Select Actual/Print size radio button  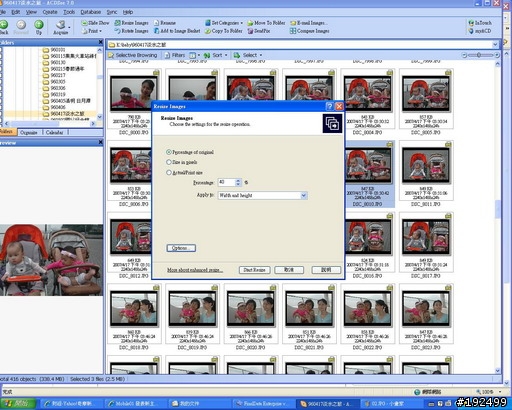coord(169,172)
